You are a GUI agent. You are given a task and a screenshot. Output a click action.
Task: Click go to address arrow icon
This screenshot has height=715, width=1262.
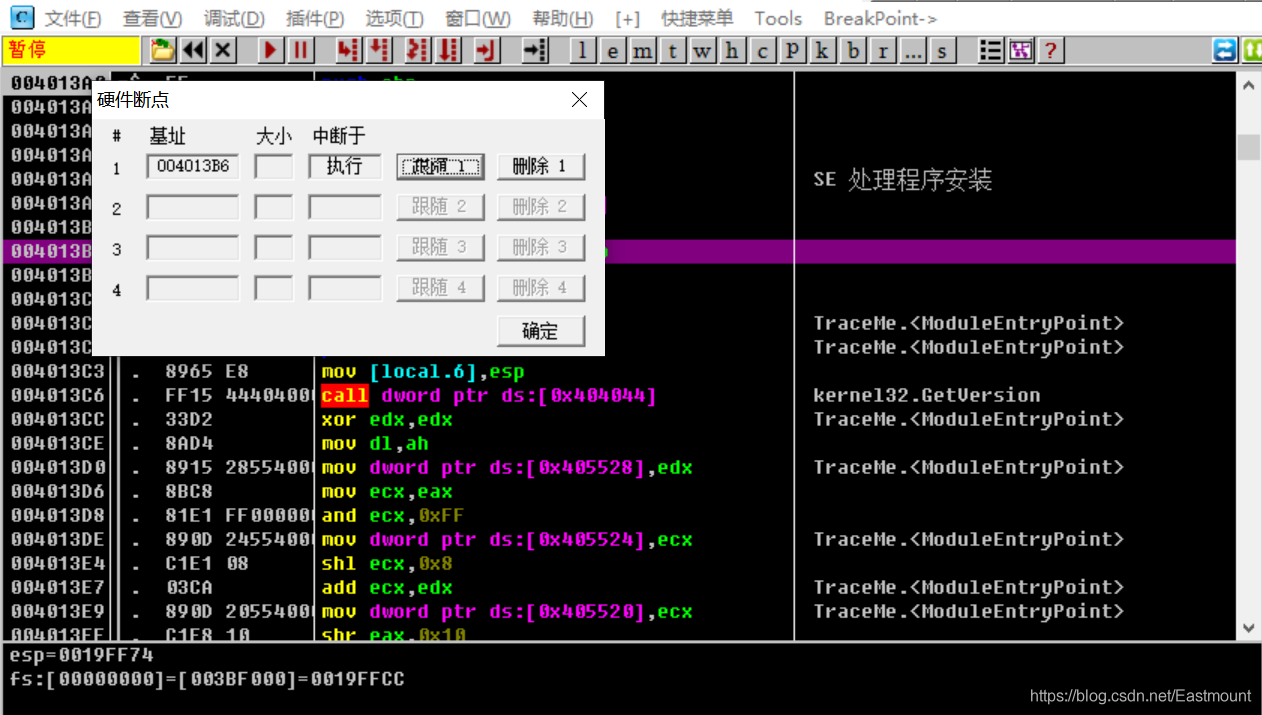tap(535, 50)
